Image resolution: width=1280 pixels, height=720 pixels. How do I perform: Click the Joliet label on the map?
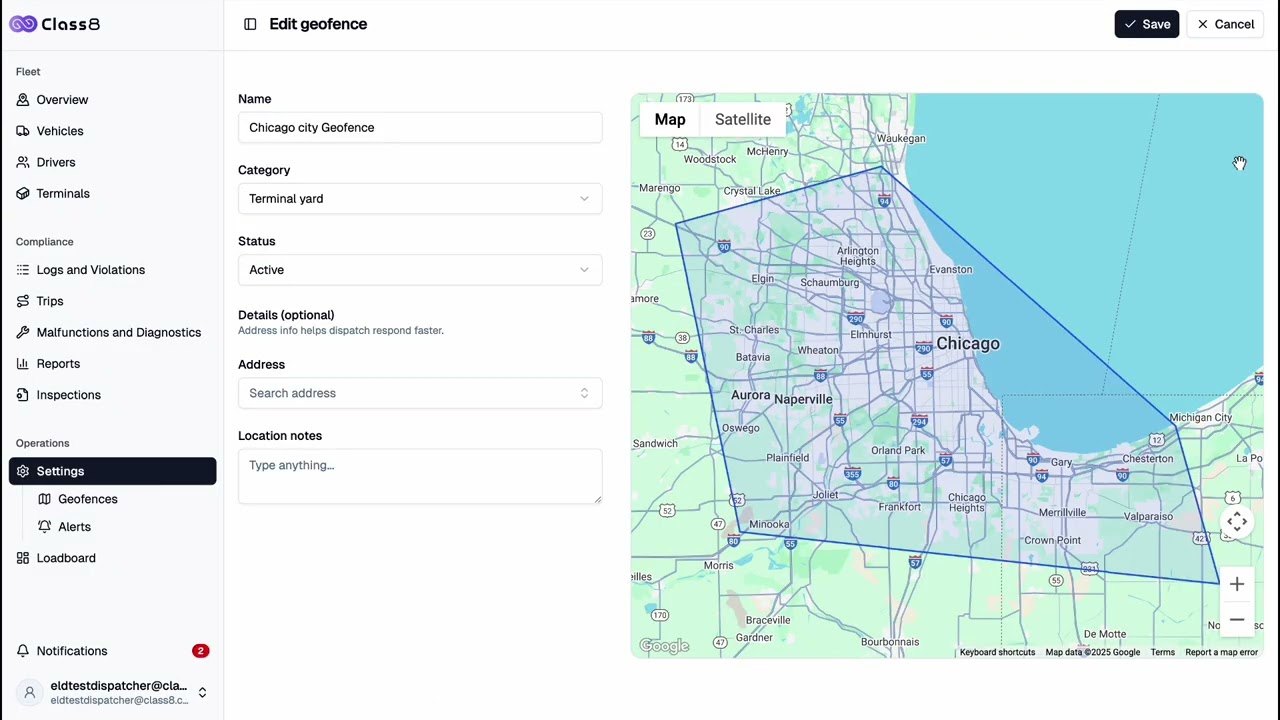825,494
